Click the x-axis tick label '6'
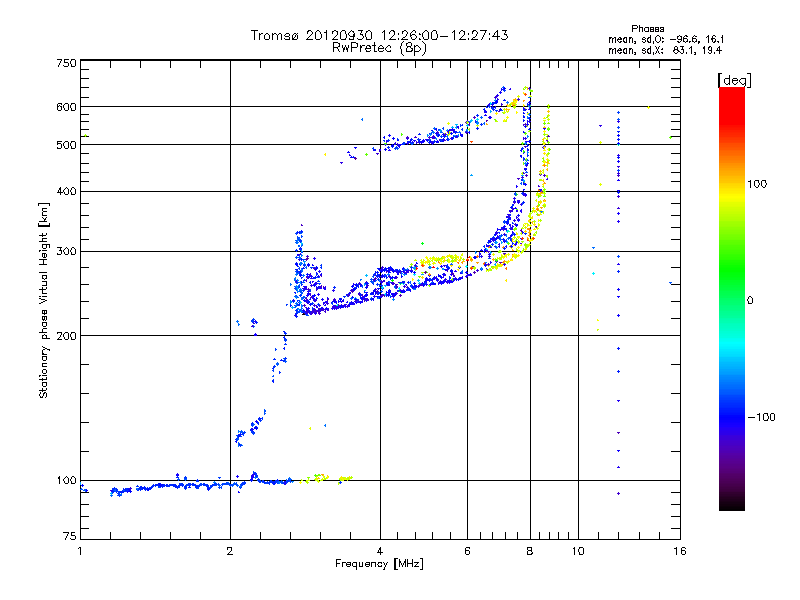The width and height of the screenshot is (800, 600). [467, 551]
